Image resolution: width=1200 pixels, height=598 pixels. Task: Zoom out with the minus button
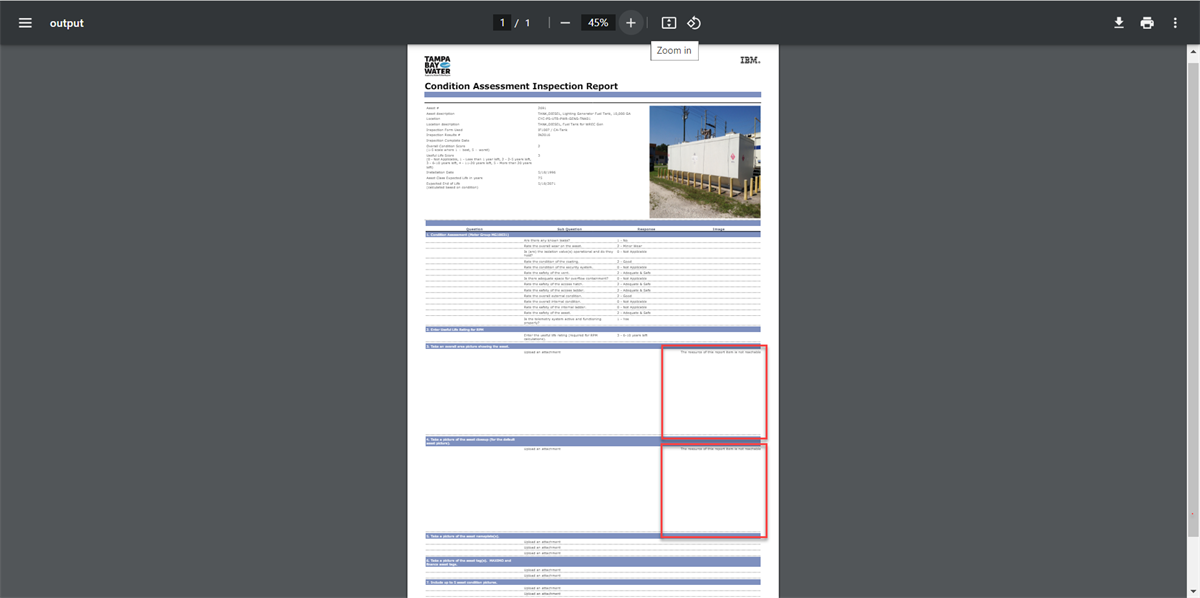[x=565, y=23]
